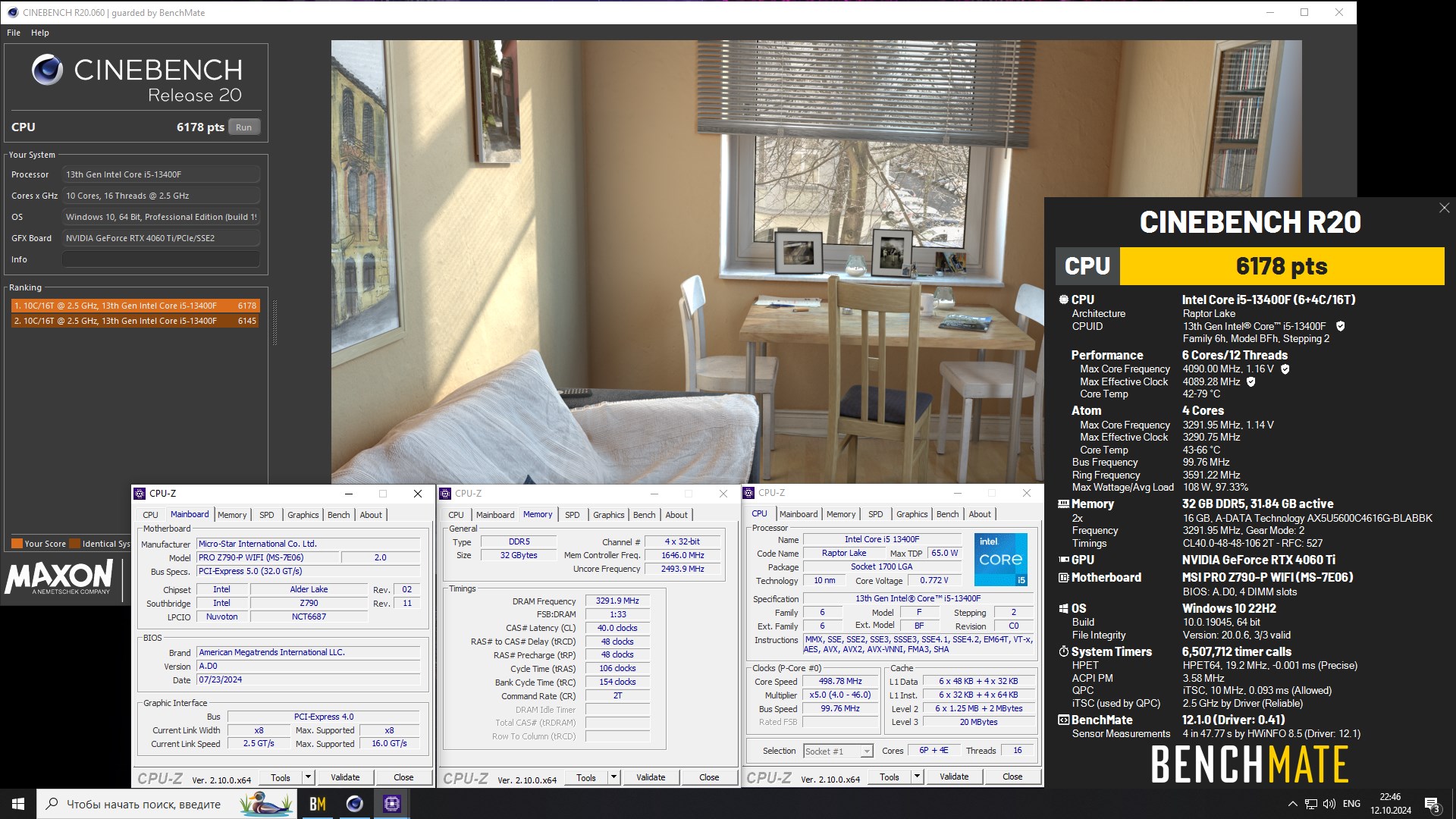Click Validate in the CPU-Z Mainboard window
The width and height of the screenshot is (1456, 819).
345,777
